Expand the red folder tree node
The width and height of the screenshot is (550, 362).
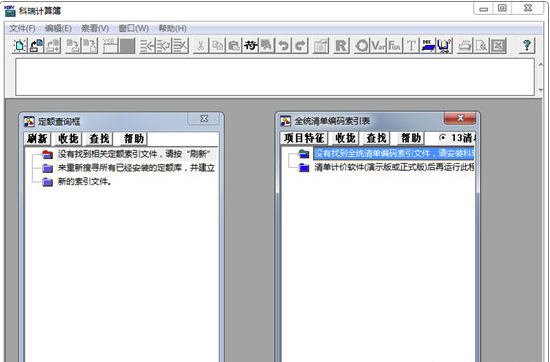[47, 154]
